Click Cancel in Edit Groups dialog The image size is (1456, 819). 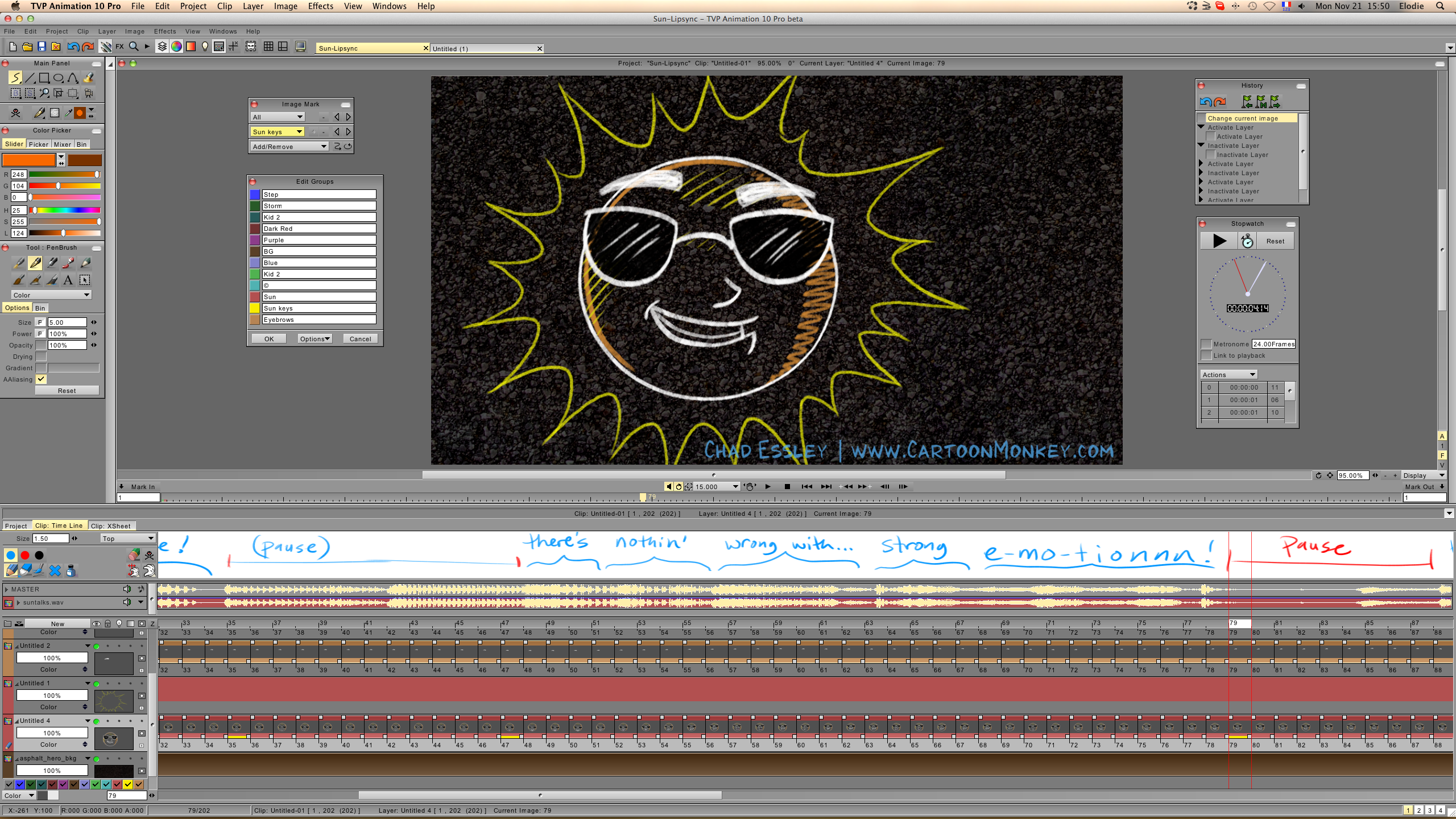(x=361, y=339)
